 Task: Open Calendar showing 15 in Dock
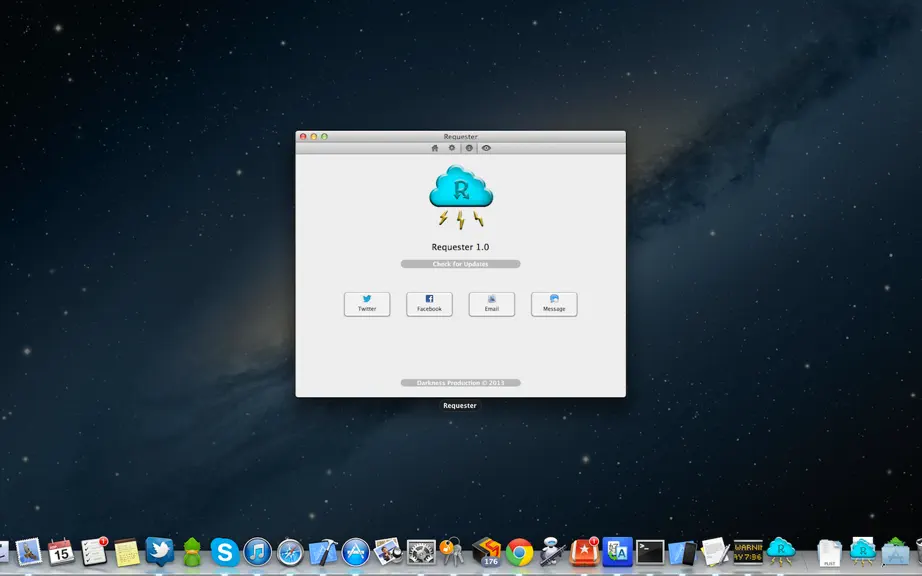[x=61, y=552]
